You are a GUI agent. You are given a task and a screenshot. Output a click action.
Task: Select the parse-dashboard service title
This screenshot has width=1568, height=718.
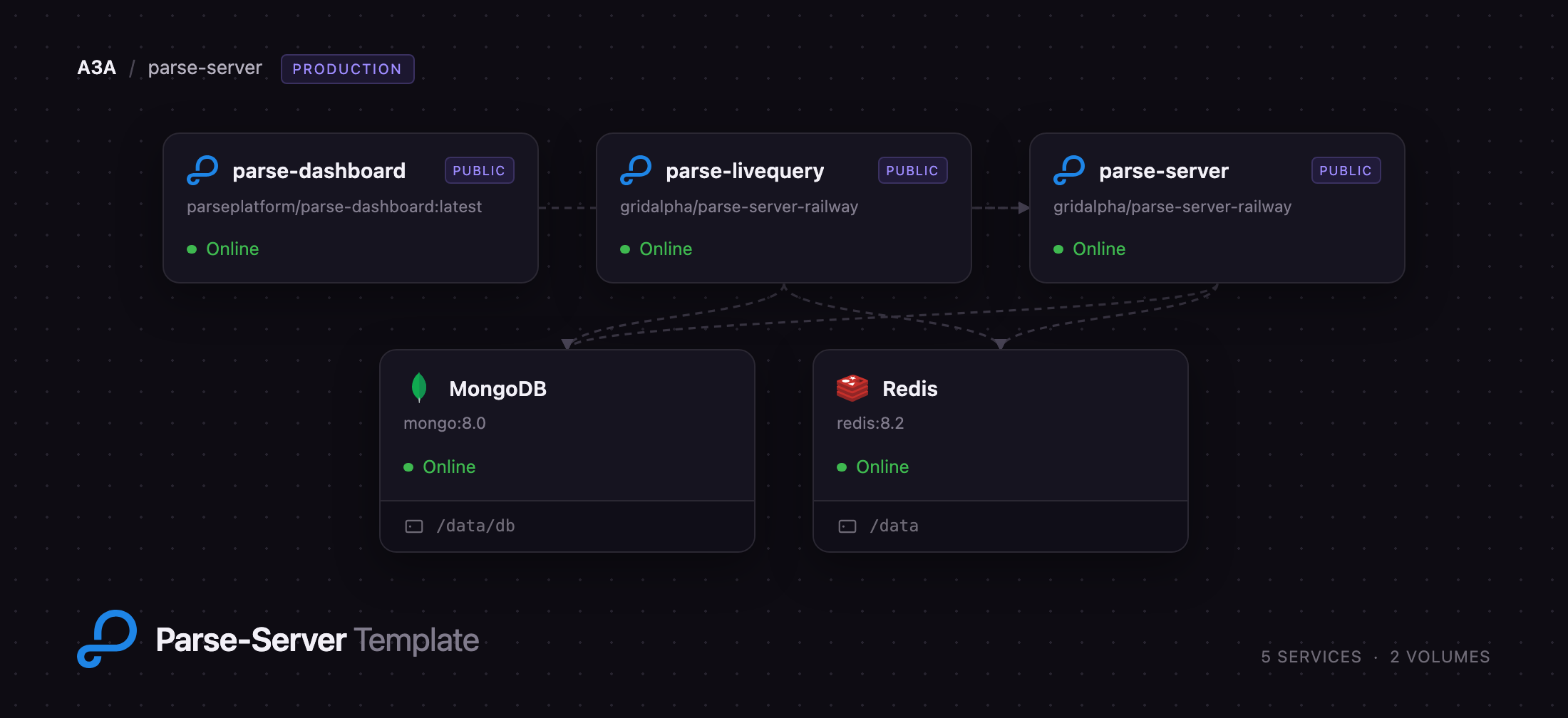pos(319,171)
